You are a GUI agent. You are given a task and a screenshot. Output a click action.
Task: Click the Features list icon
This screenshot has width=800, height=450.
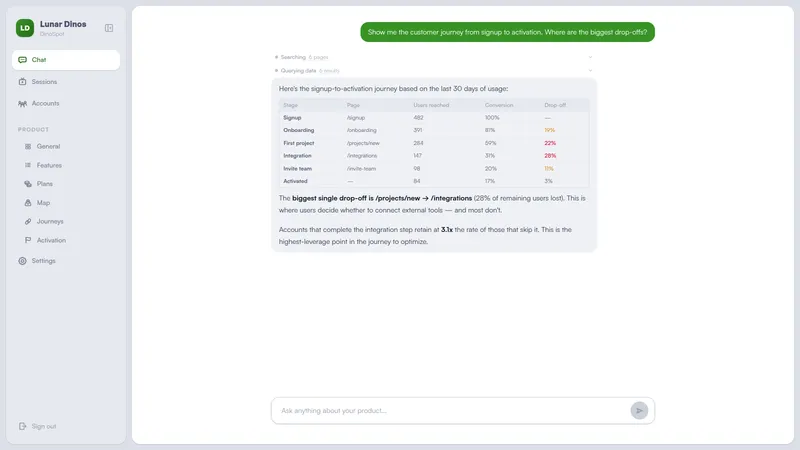pos(28,165)
